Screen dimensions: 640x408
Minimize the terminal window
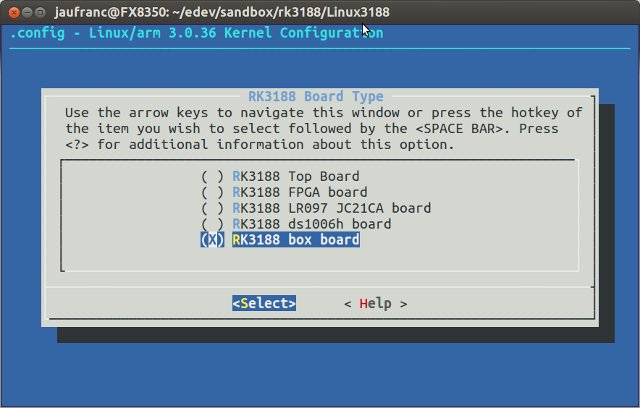point(27,12)
